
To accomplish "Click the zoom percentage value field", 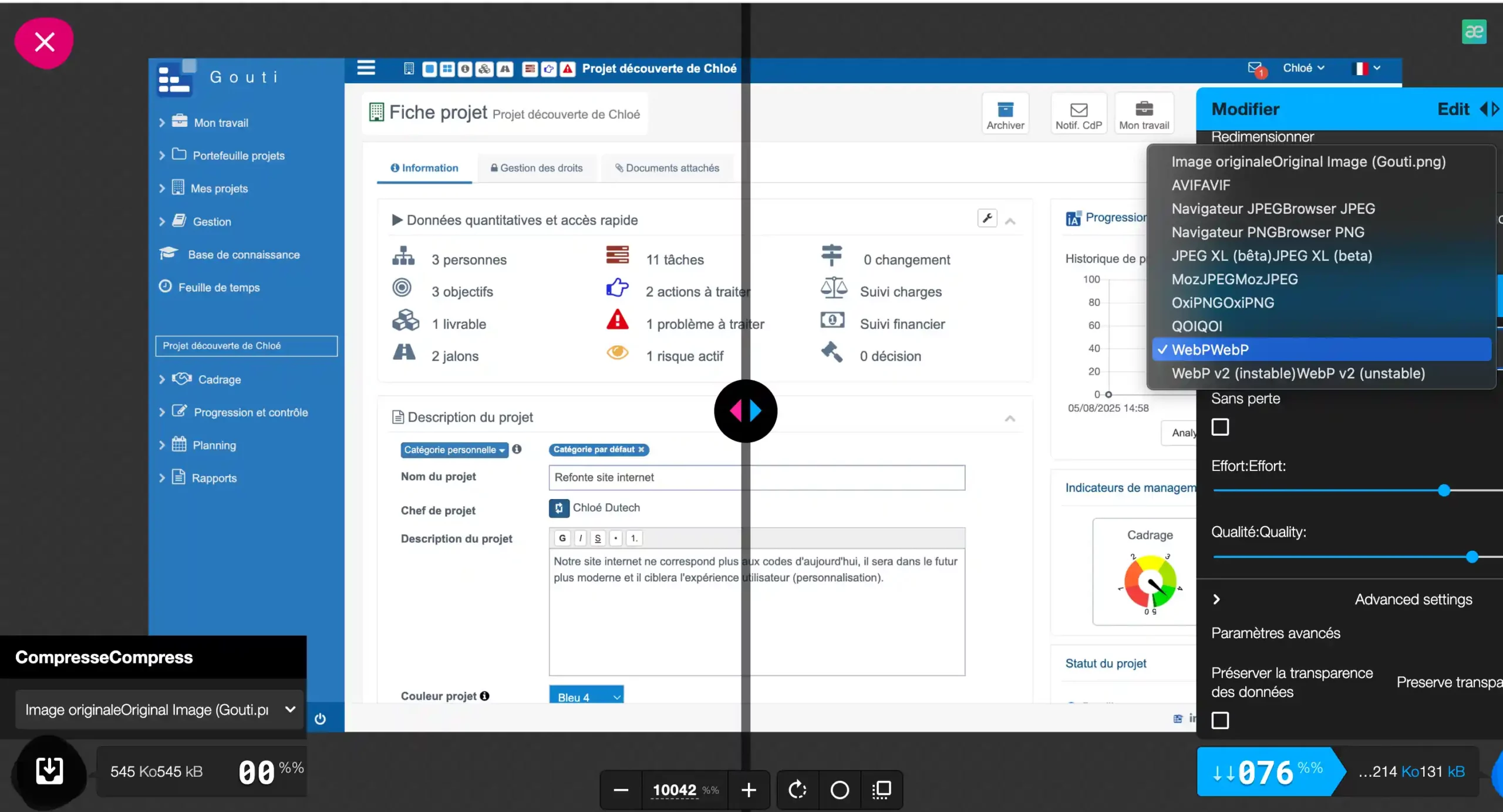I will point(675,790).
